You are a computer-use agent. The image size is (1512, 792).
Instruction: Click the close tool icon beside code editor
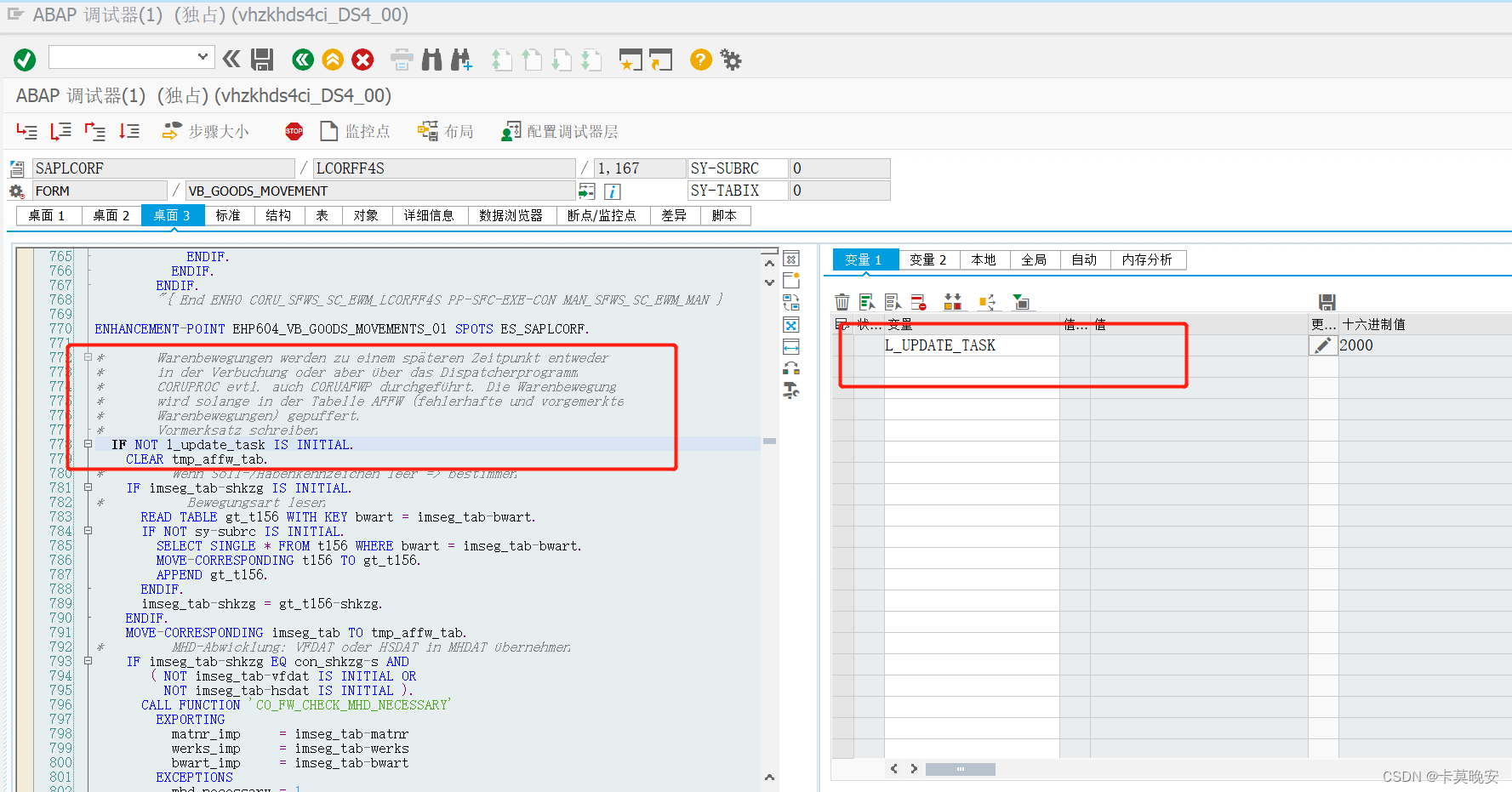click(x=791, y=259)
